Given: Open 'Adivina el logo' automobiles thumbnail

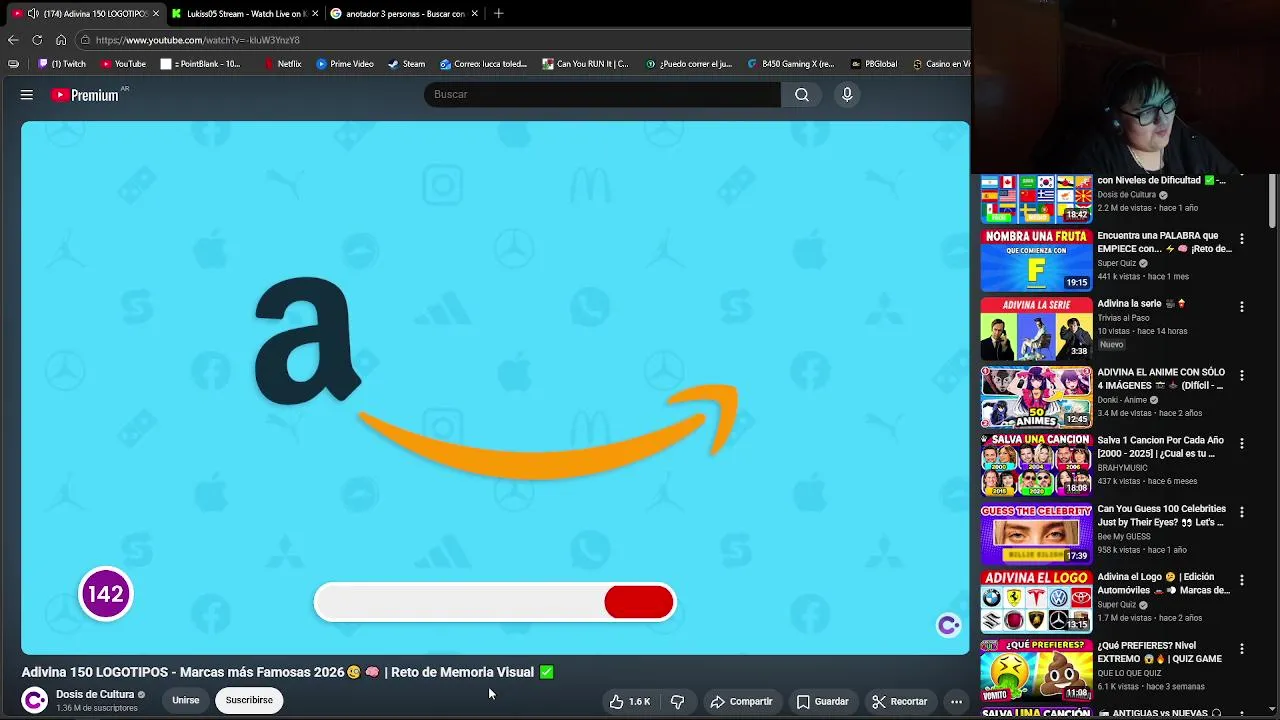Looking at the screenshot, I should click(1036, 602).
